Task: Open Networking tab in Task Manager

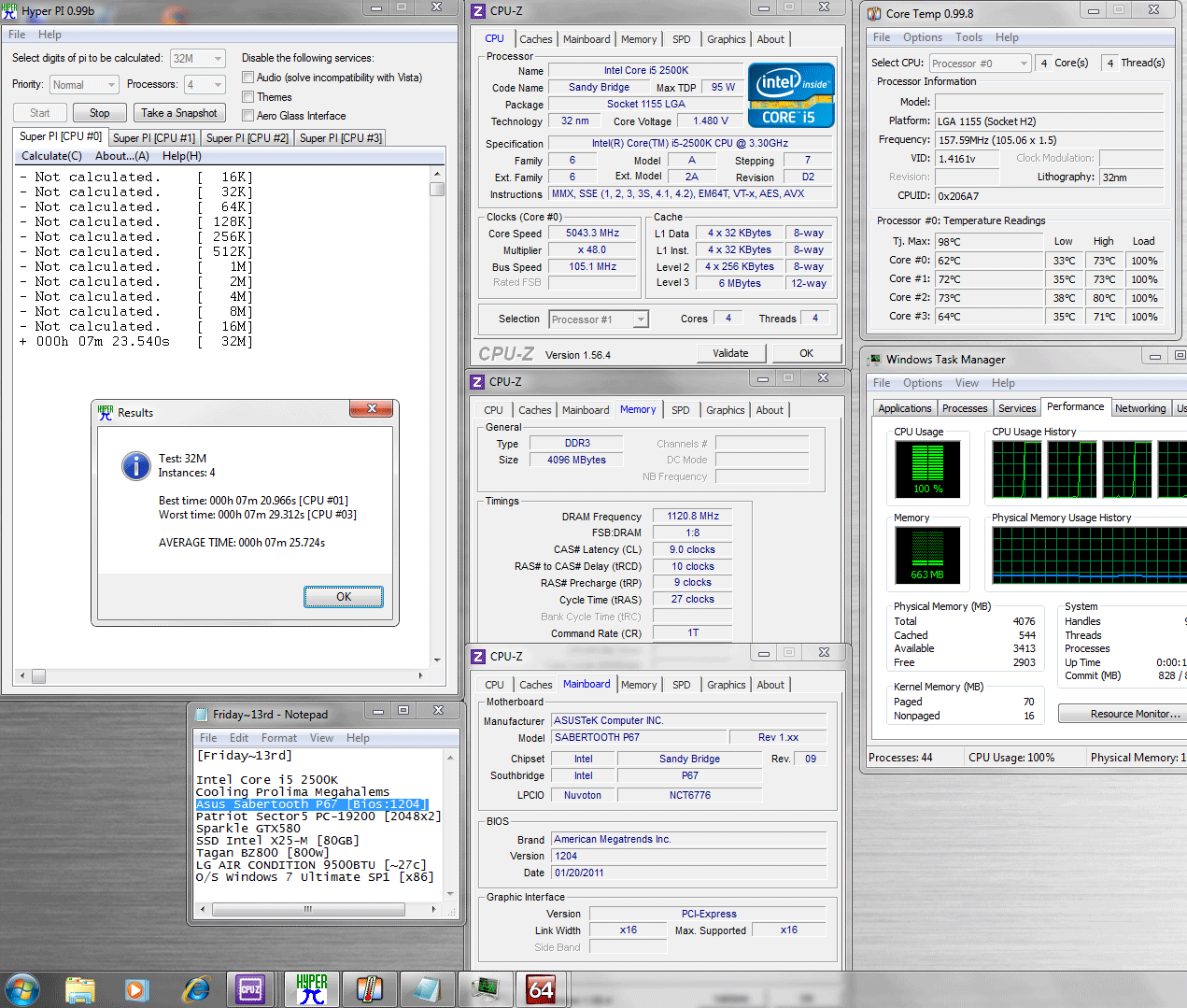Action: pos(1140,408)
